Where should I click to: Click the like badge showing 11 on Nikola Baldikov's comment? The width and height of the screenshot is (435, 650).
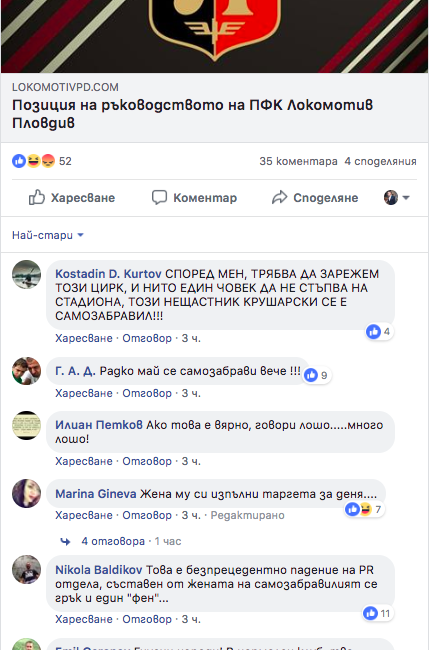click(x=377, y=613)
